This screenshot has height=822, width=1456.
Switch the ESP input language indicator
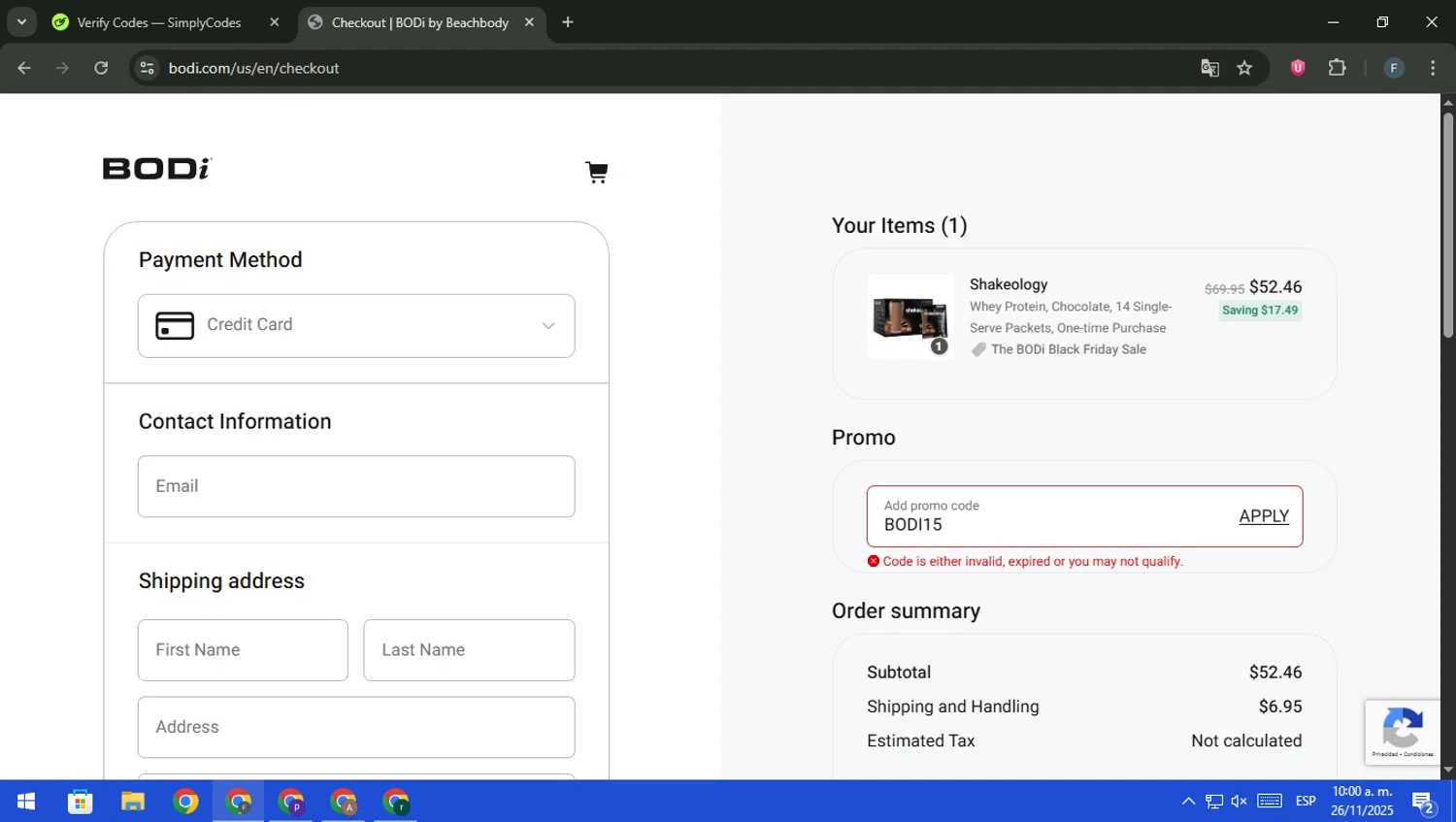click(x=1306, y=802)
